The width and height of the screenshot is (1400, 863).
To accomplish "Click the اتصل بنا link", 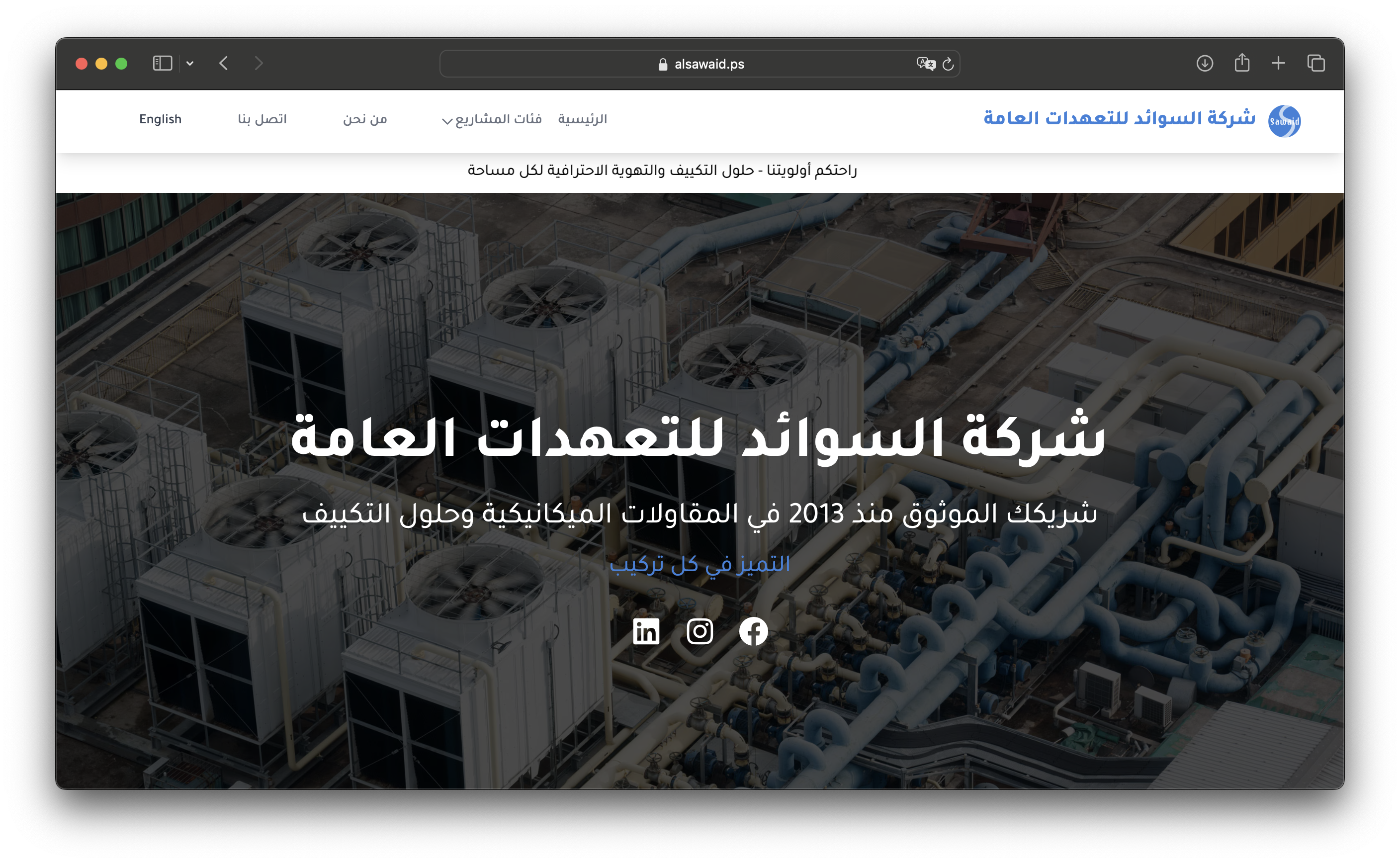I will tap(262, 119).
